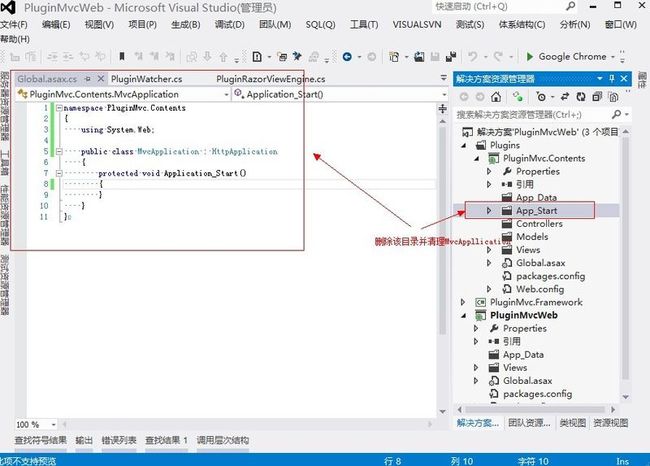Click Sync with Active Document icon
650x466 pixels.
click(x=565, y=97)
